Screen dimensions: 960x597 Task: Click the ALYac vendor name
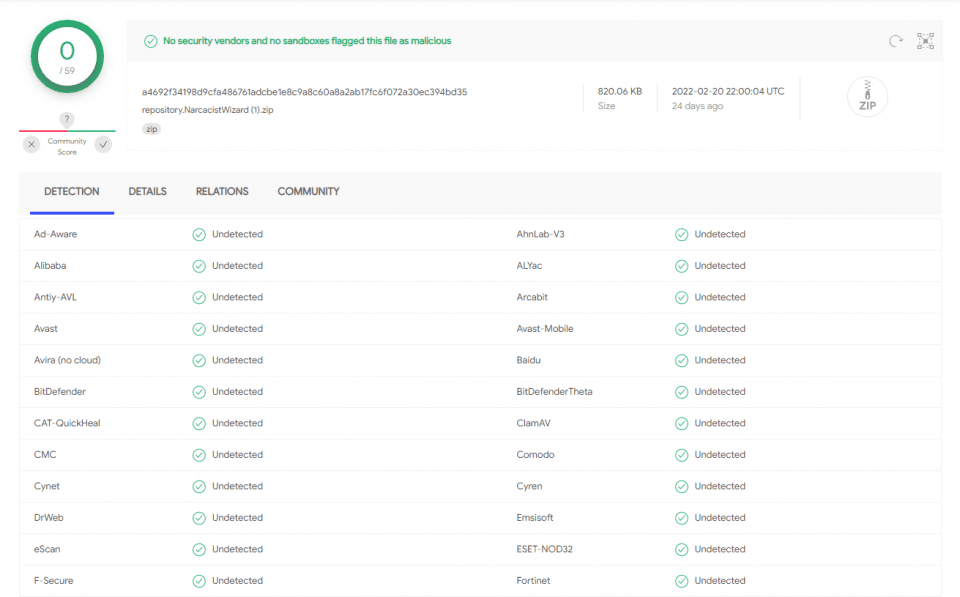pos(530,266)
